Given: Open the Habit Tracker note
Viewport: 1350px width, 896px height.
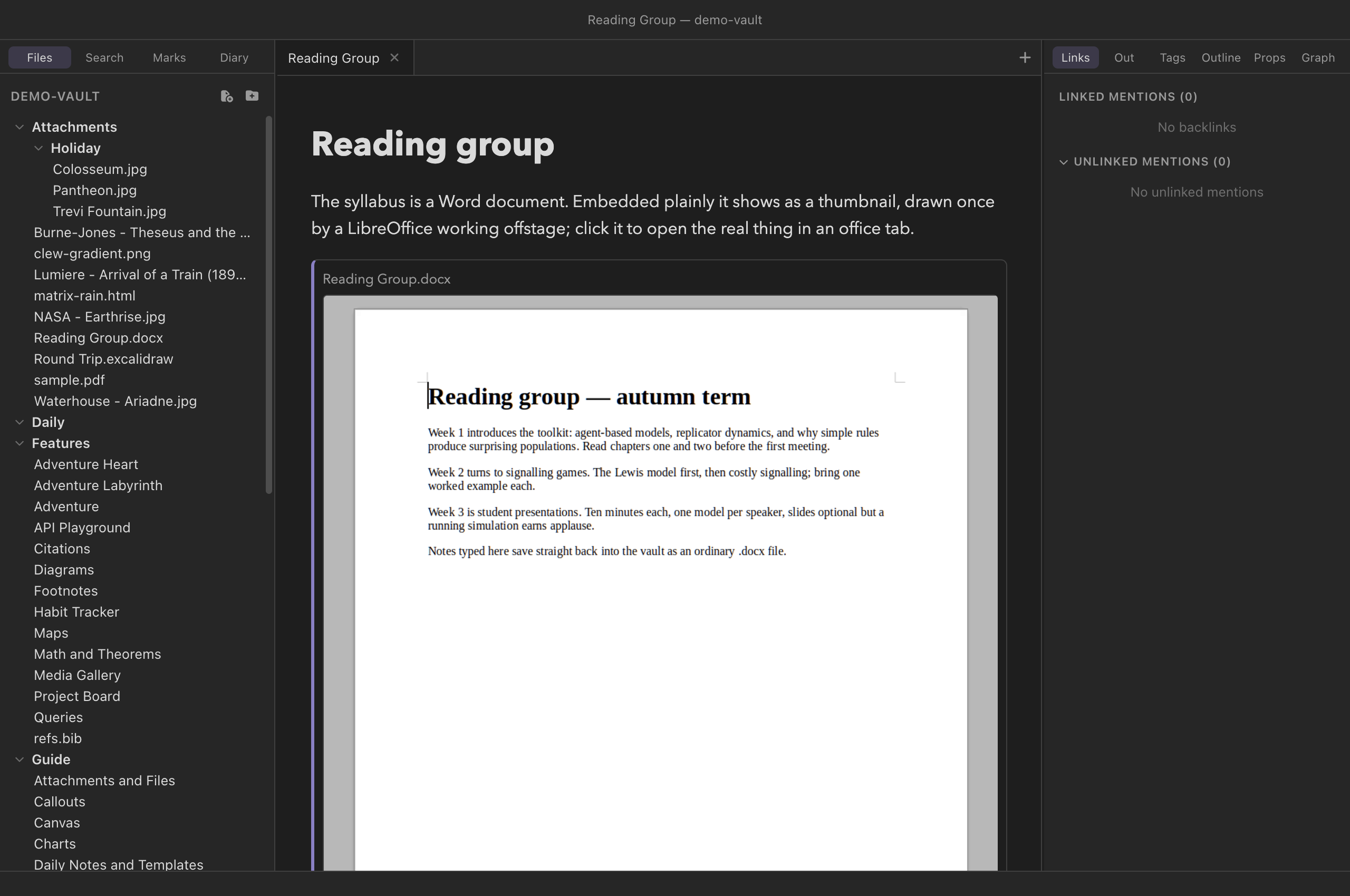Looking at the screenshot, I should [76, 612].
